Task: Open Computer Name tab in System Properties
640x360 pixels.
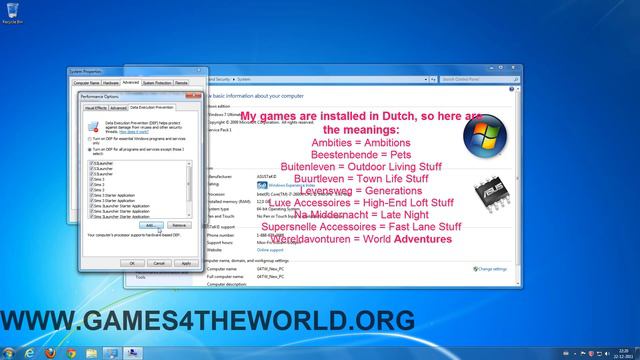Action: click(x=86, y=83)
